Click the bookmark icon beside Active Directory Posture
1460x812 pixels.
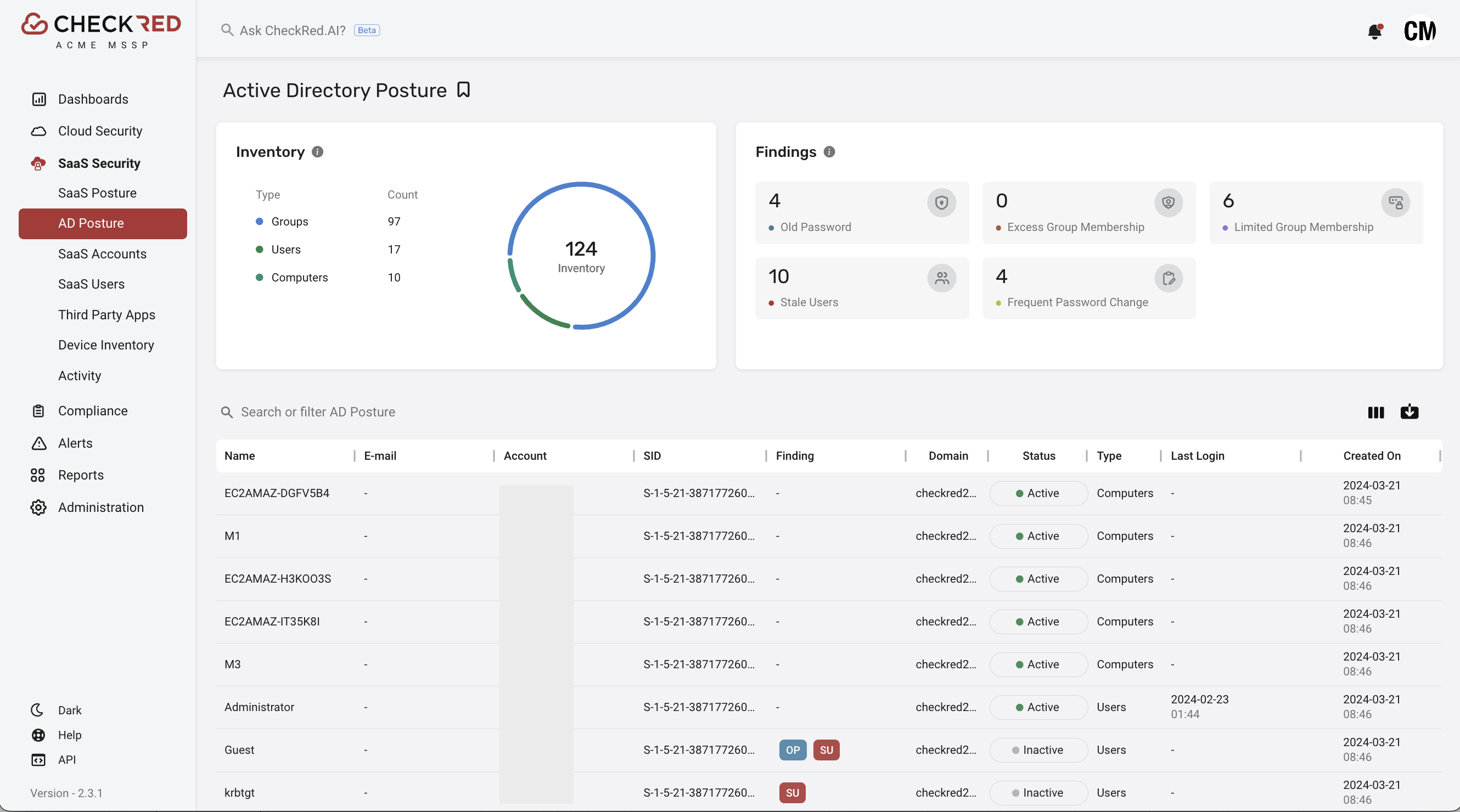[x=463, y=90]
